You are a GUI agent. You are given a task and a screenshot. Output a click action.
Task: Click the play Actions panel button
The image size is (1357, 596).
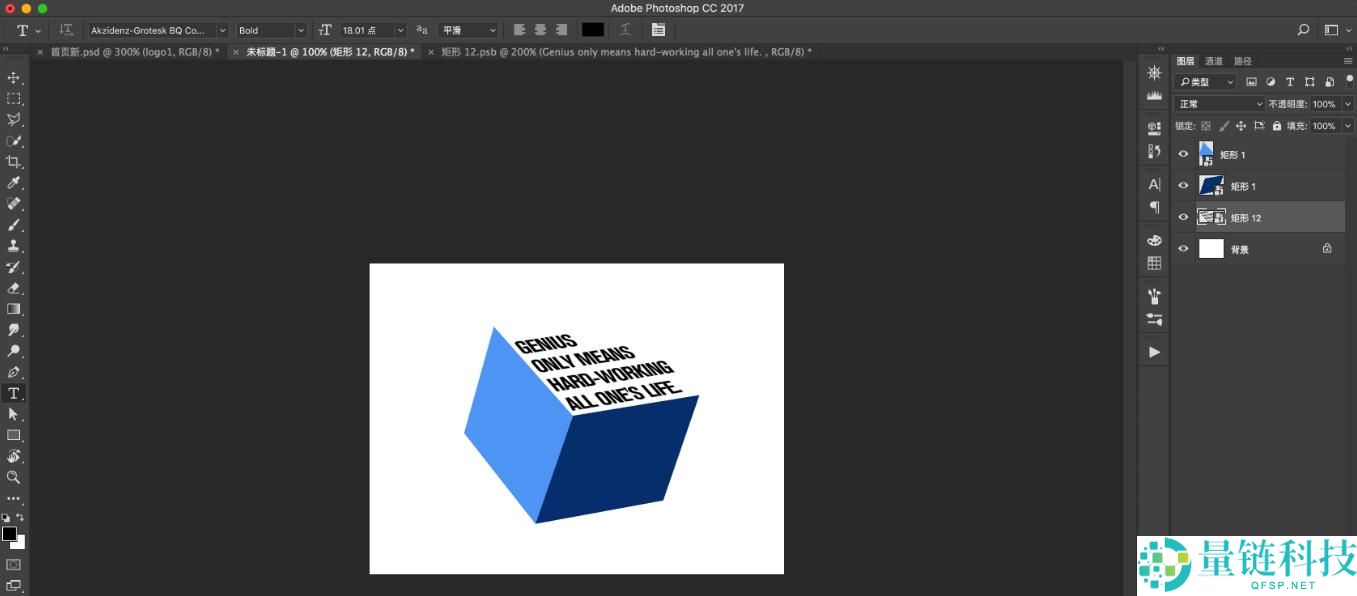pos(1154,352)
